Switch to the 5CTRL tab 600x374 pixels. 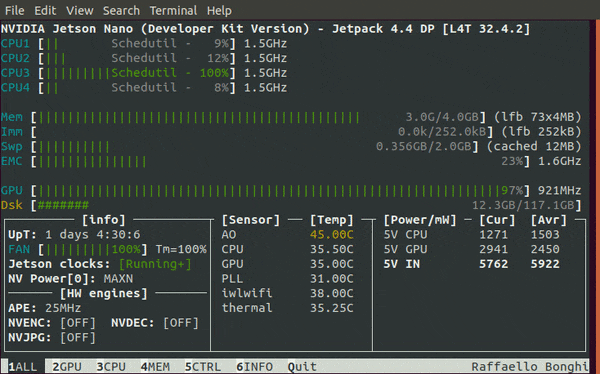point(202,367)
